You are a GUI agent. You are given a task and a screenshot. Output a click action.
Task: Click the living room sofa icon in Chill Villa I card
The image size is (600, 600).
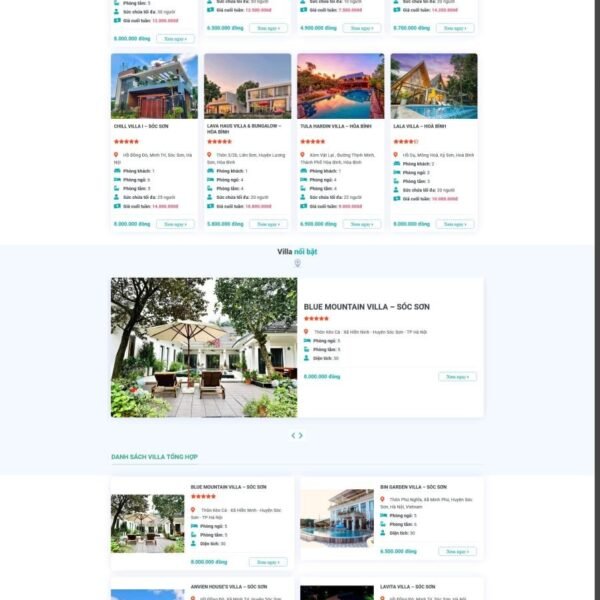117,171
